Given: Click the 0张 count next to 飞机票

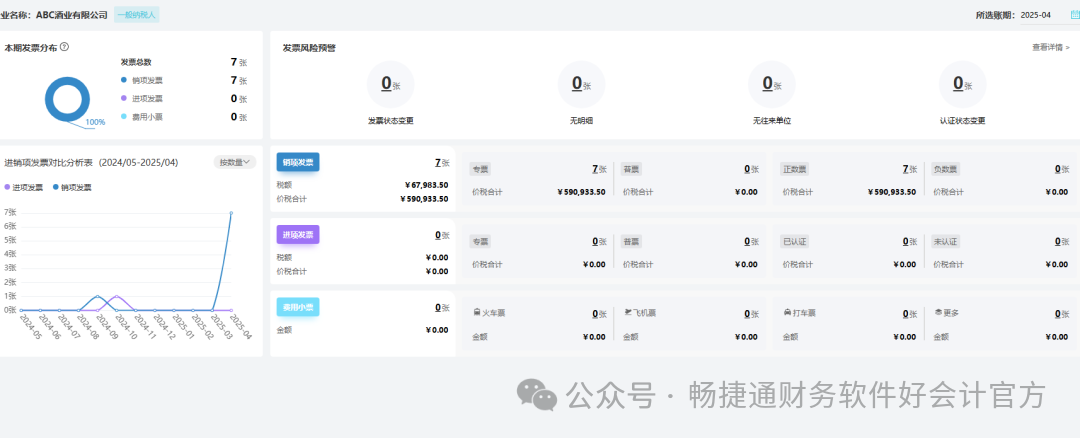Looking at the screenshot, I should [751, 314].
